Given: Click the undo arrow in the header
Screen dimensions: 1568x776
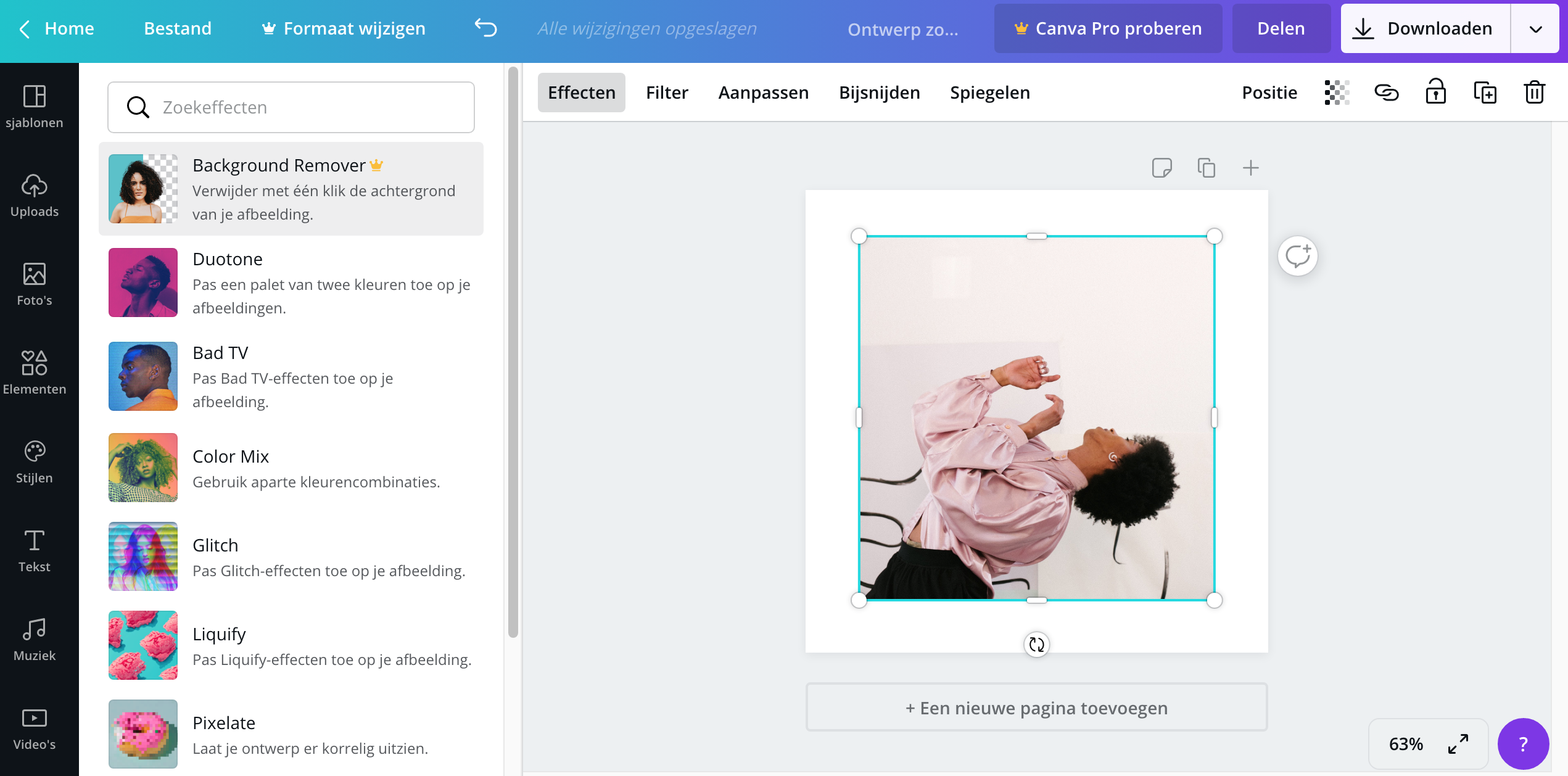Looking at the screenshot, I should 485,28.
